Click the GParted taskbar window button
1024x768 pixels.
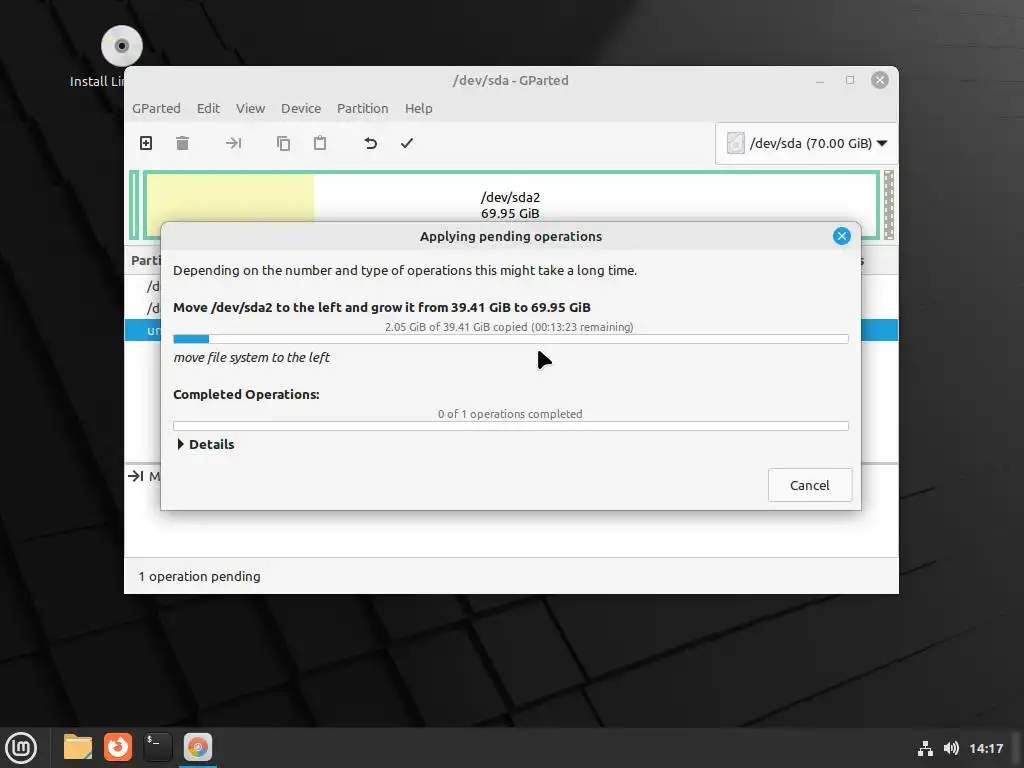[198, 747]
